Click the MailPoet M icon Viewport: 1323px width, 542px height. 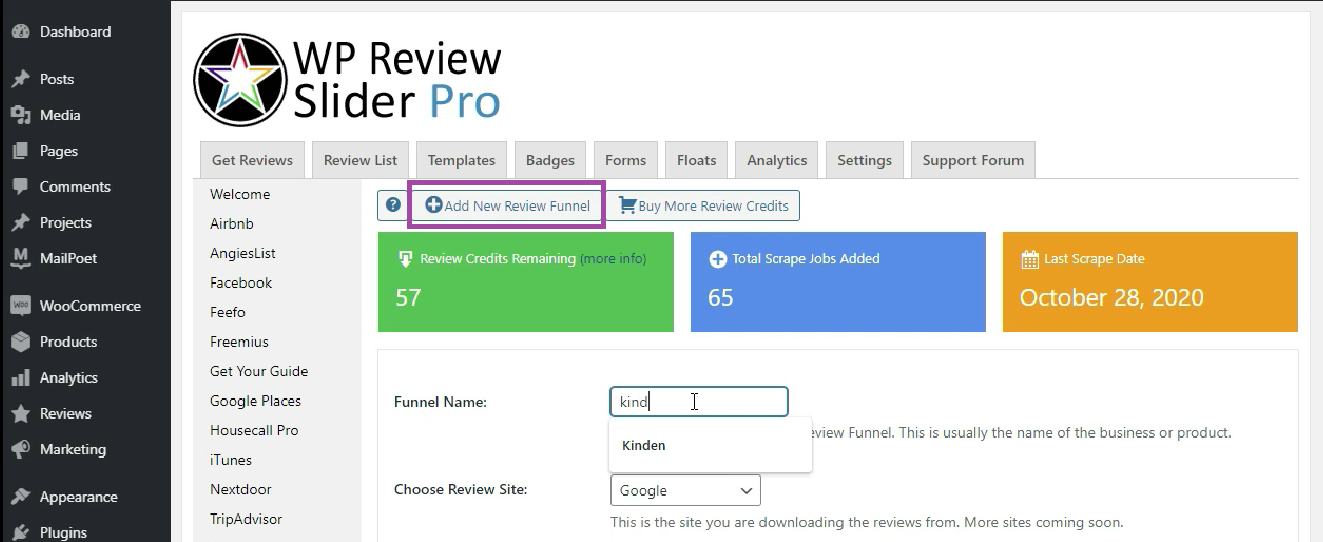tap(20, 258)
